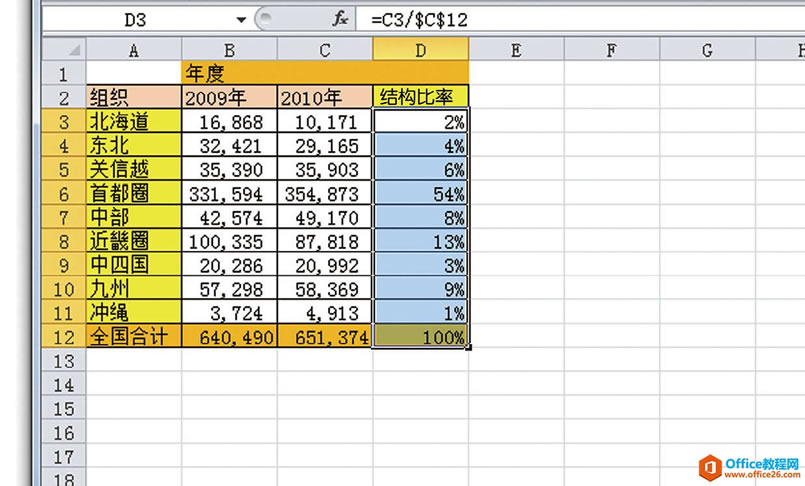
Task: Open the Name Box dropdown arrow
Action: click(x=241, y=20)
